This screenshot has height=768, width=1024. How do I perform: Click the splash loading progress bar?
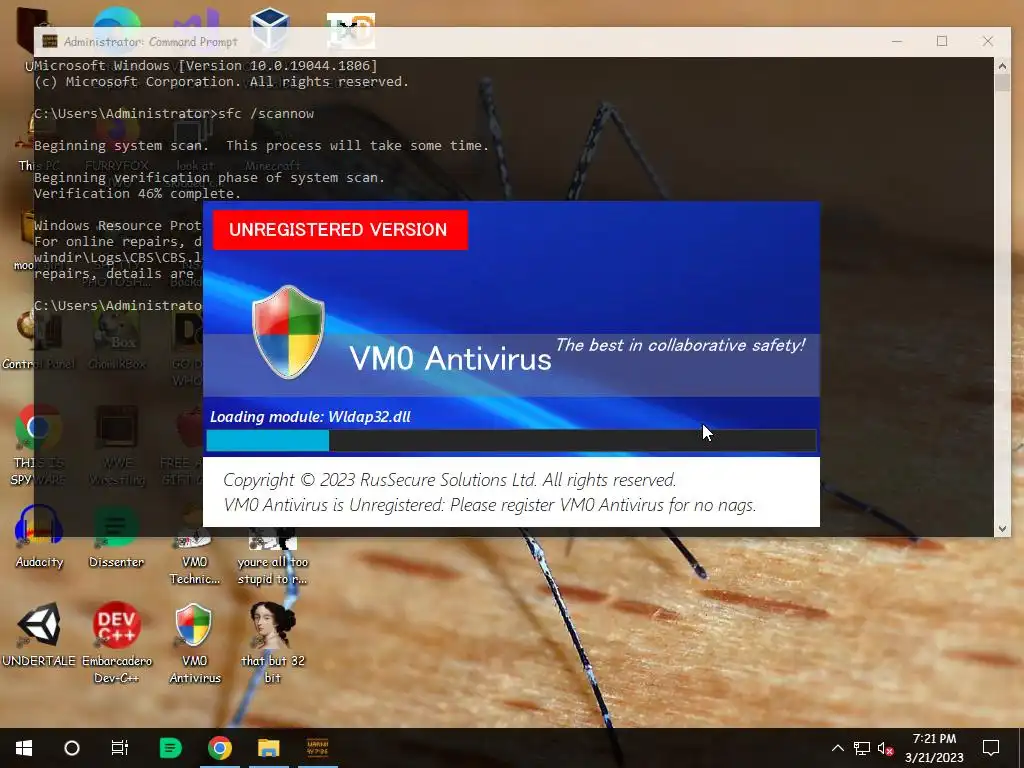tap(511, 441)
